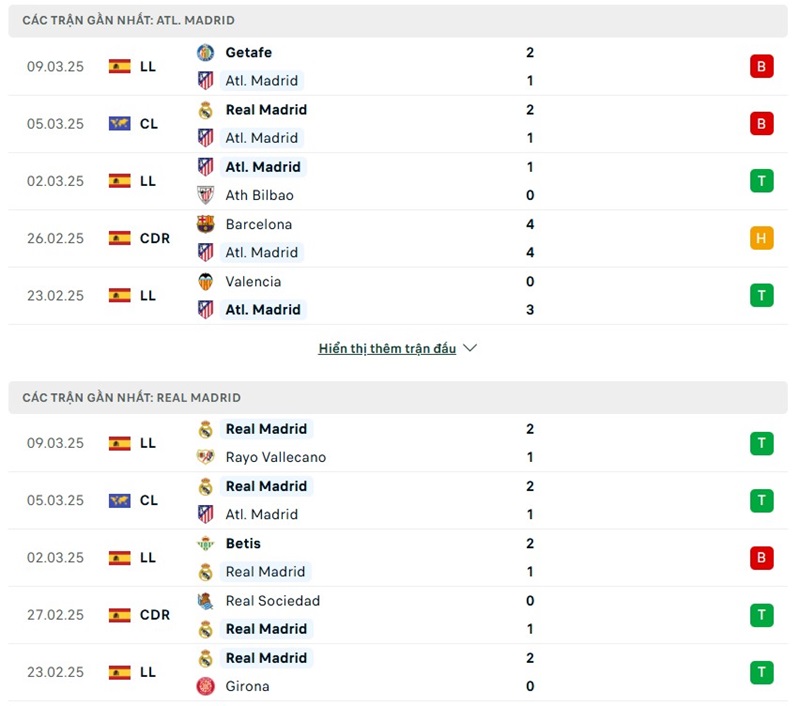Expand more matches with the chevron arrow
Image resolution: width=800 pixels, height=706 pixels.
pyautogui.click(x=470, y=348)
